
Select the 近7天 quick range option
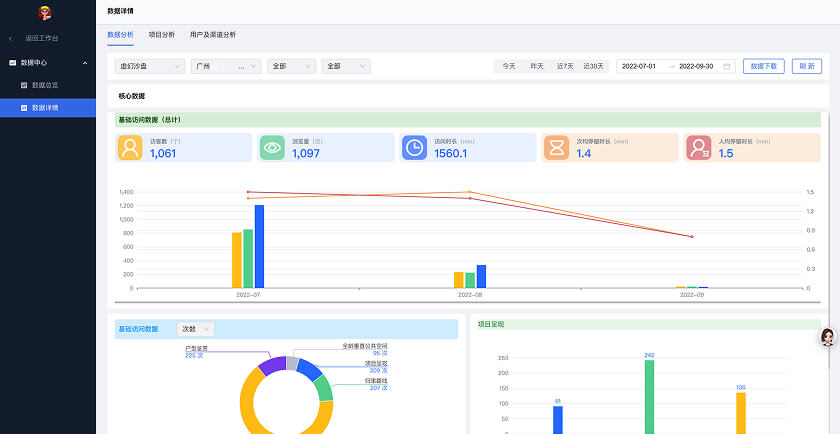[565, 66]
